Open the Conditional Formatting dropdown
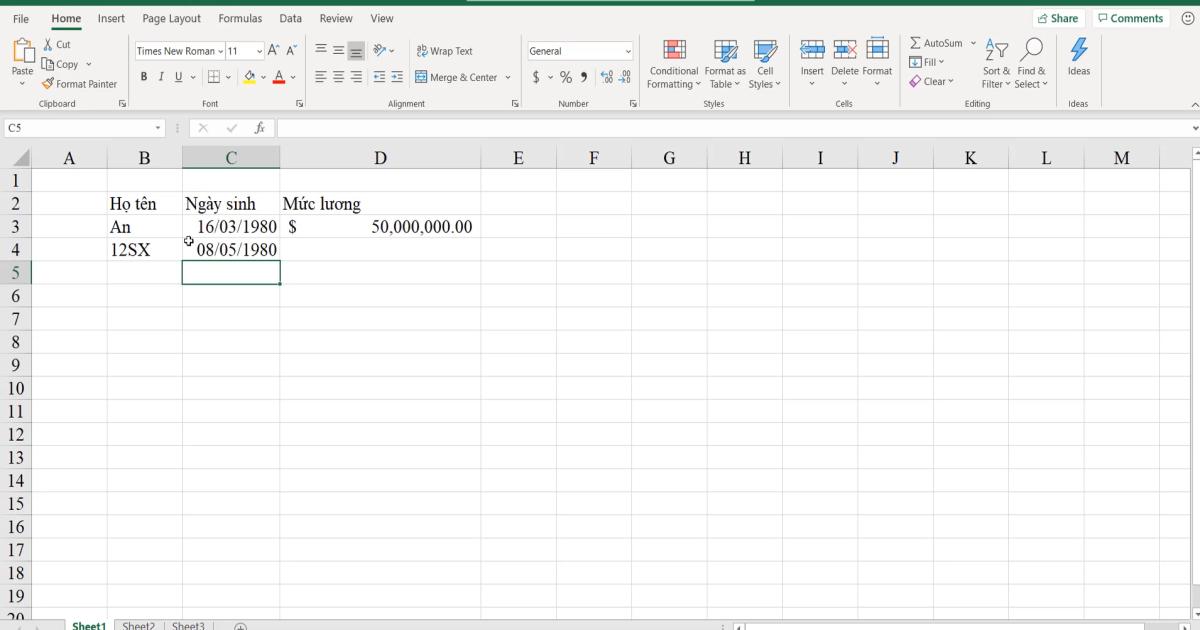 pyautogui.click(x=673, y=64)
